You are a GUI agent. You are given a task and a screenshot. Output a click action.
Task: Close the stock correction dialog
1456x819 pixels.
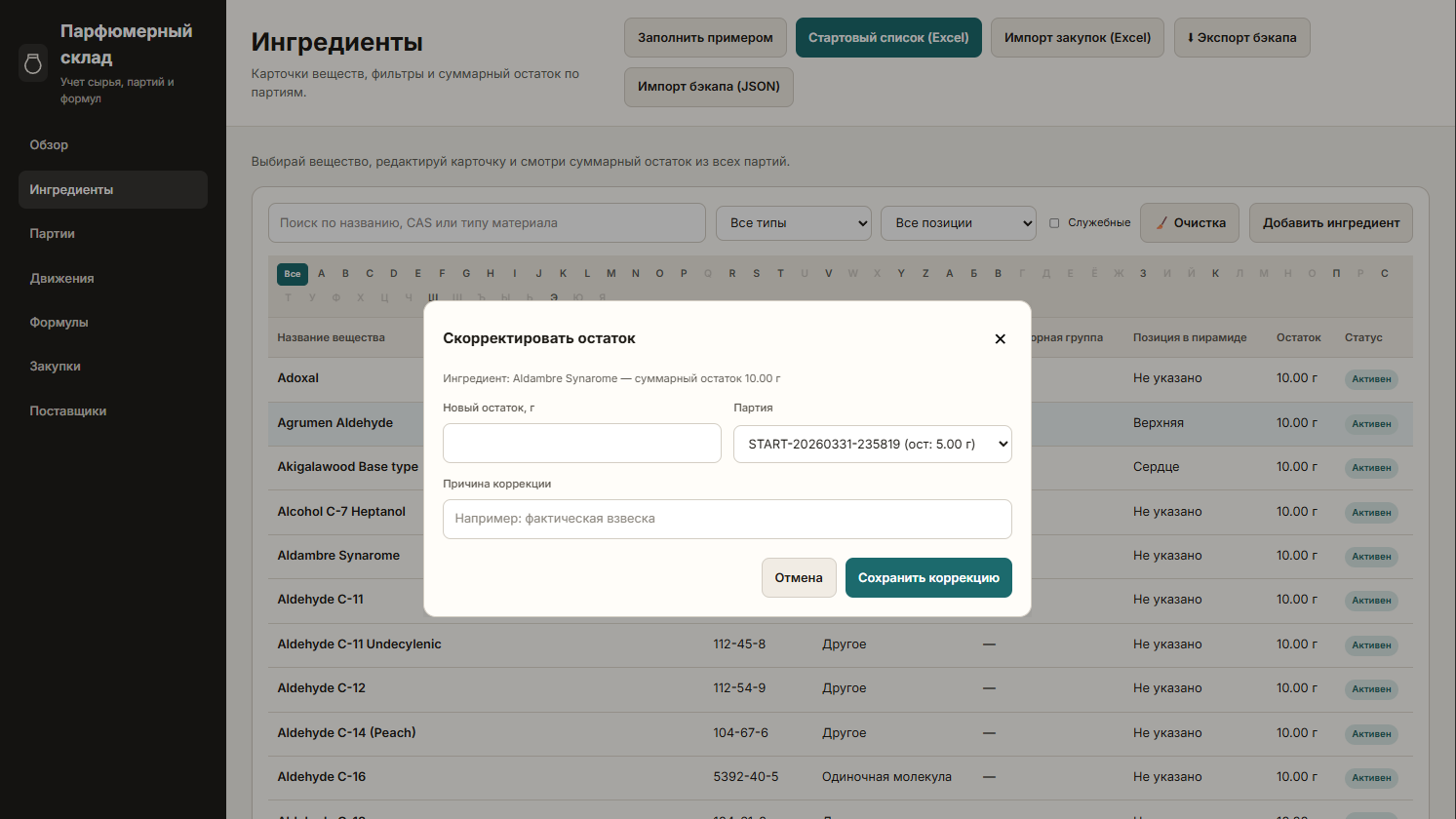(1000, 339)
